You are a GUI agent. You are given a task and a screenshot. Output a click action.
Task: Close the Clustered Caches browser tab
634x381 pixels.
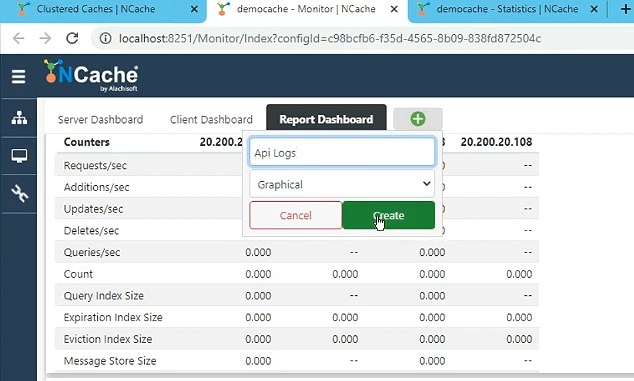click(194, 9)
